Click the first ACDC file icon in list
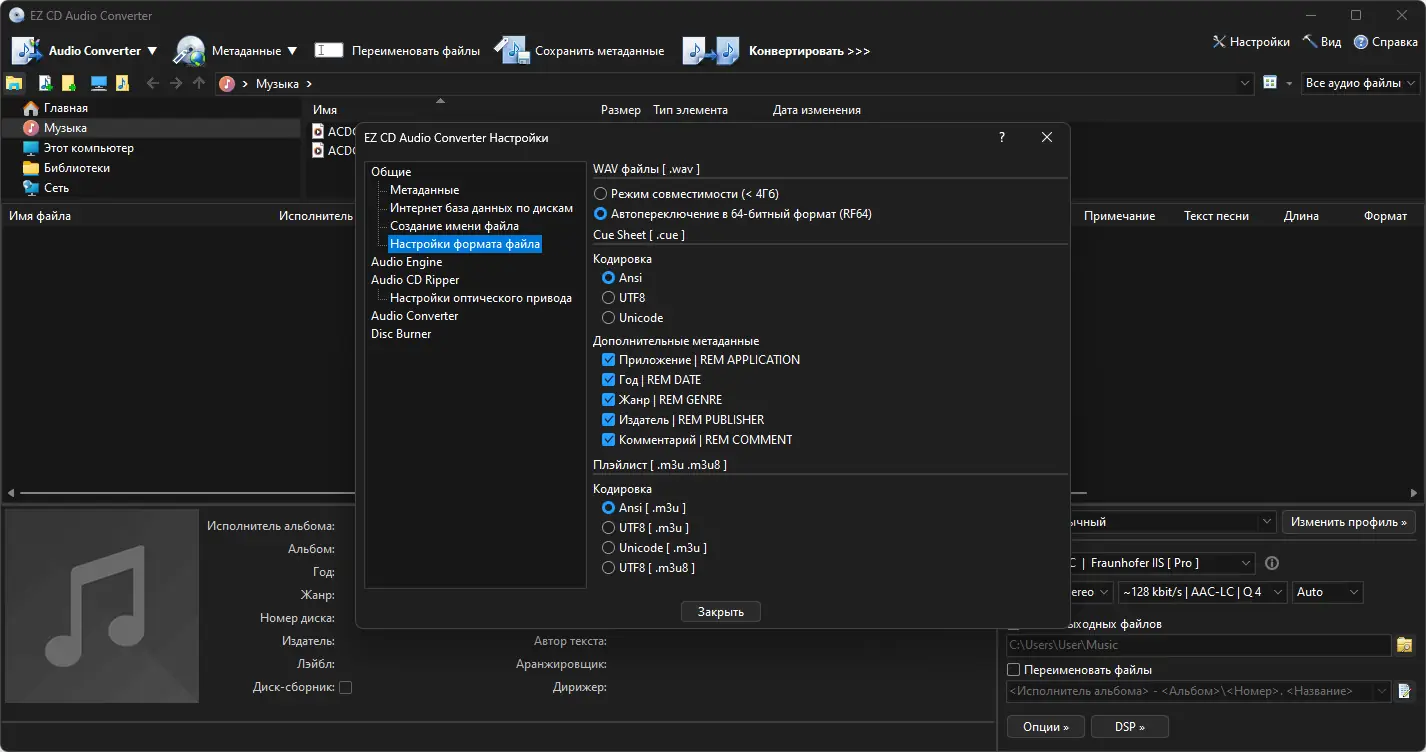 319,131
